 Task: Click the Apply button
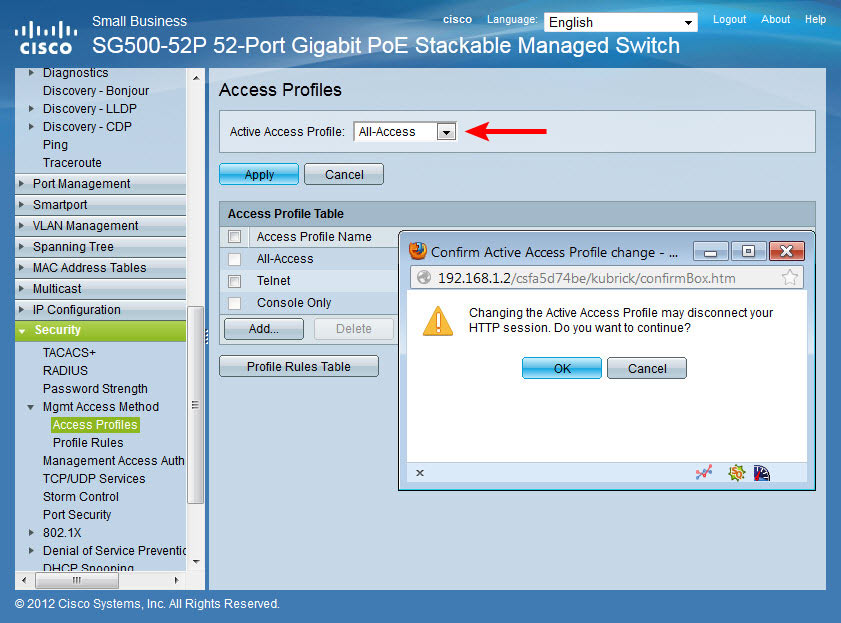point(259,174)
